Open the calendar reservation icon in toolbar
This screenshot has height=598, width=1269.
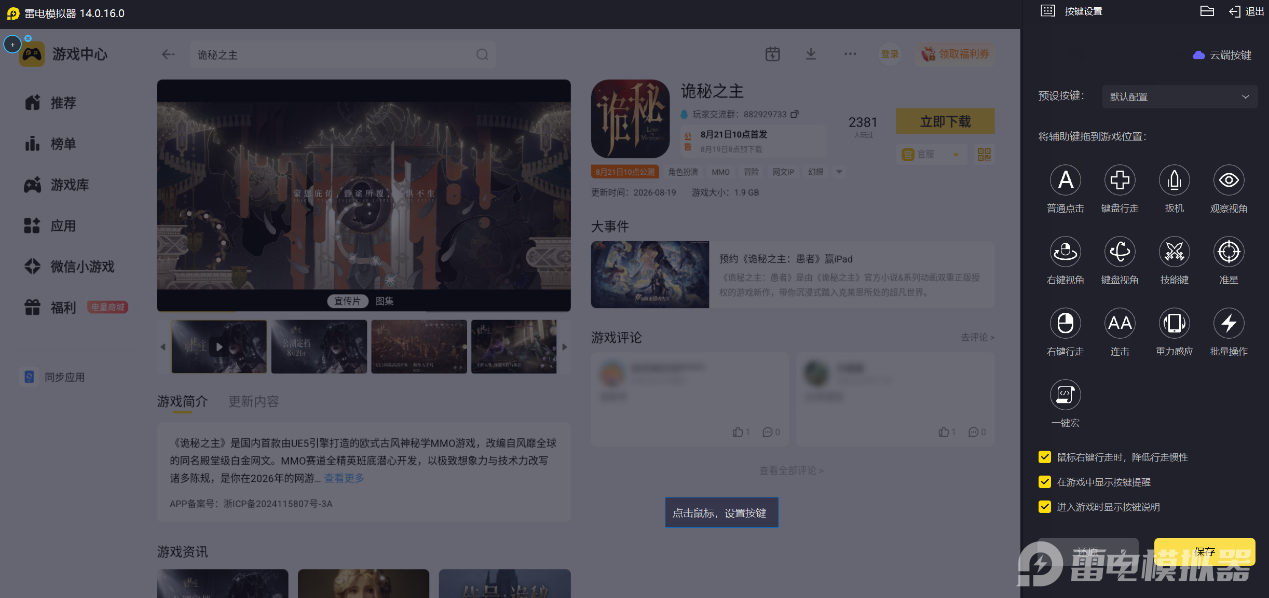click(x=772, y=54)
